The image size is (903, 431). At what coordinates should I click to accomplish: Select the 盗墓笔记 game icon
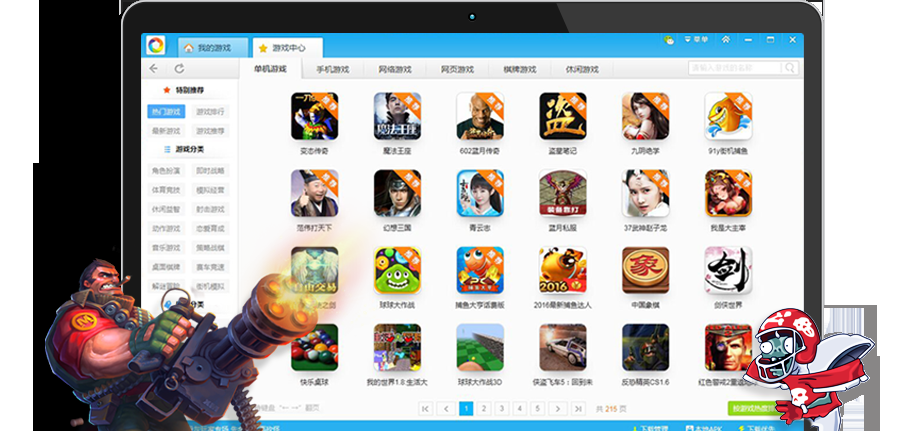coord(563,116)
